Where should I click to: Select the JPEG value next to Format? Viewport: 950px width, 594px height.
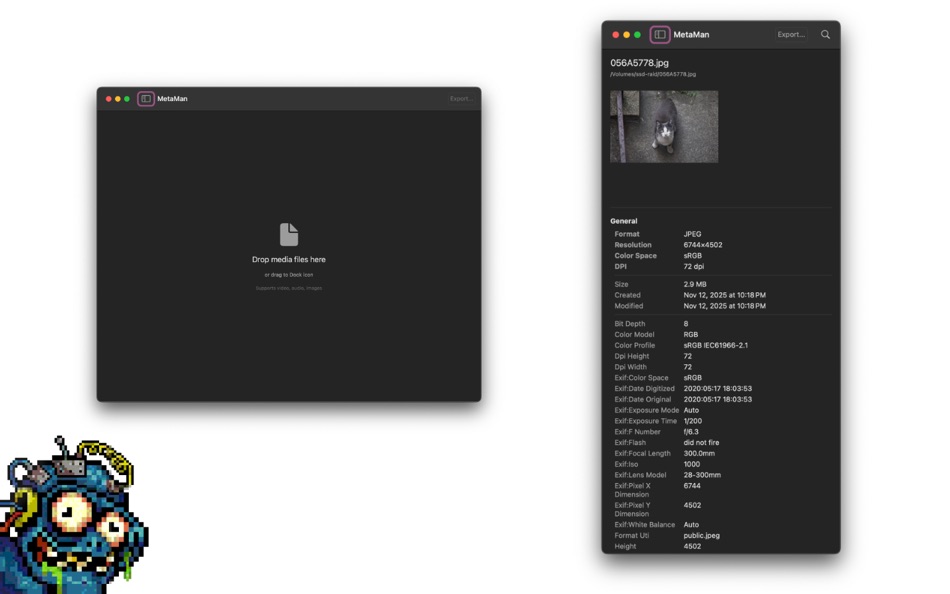692,233
